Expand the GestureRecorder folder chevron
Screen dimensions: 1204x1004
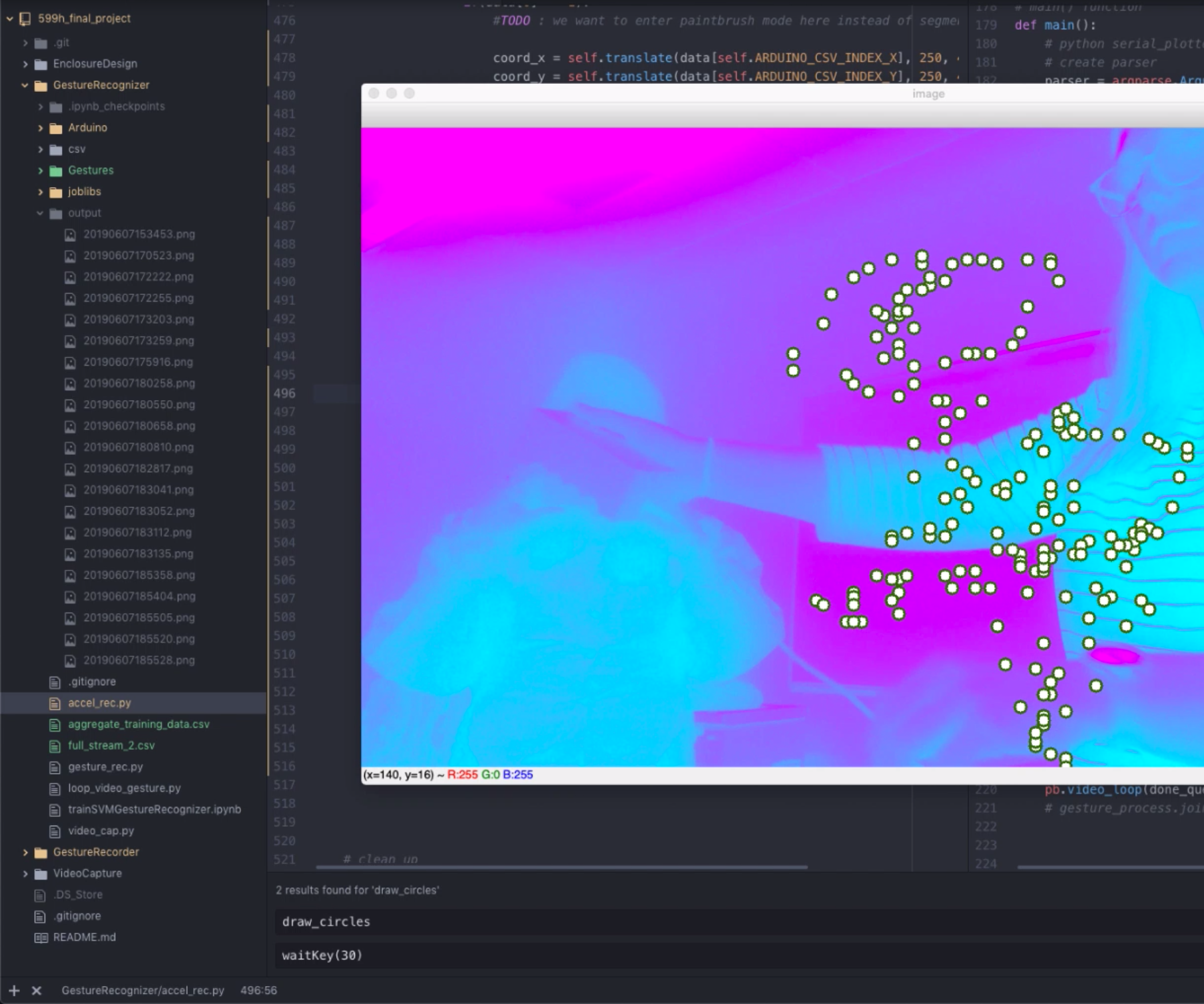(x=25, y=852)
